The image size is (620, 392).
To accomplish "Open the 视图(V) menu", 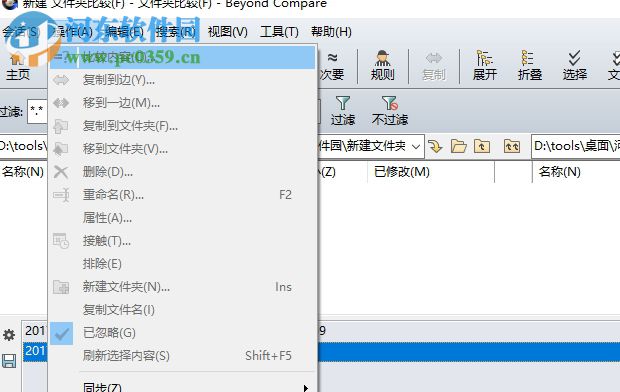I will click(x=228, y=32).
